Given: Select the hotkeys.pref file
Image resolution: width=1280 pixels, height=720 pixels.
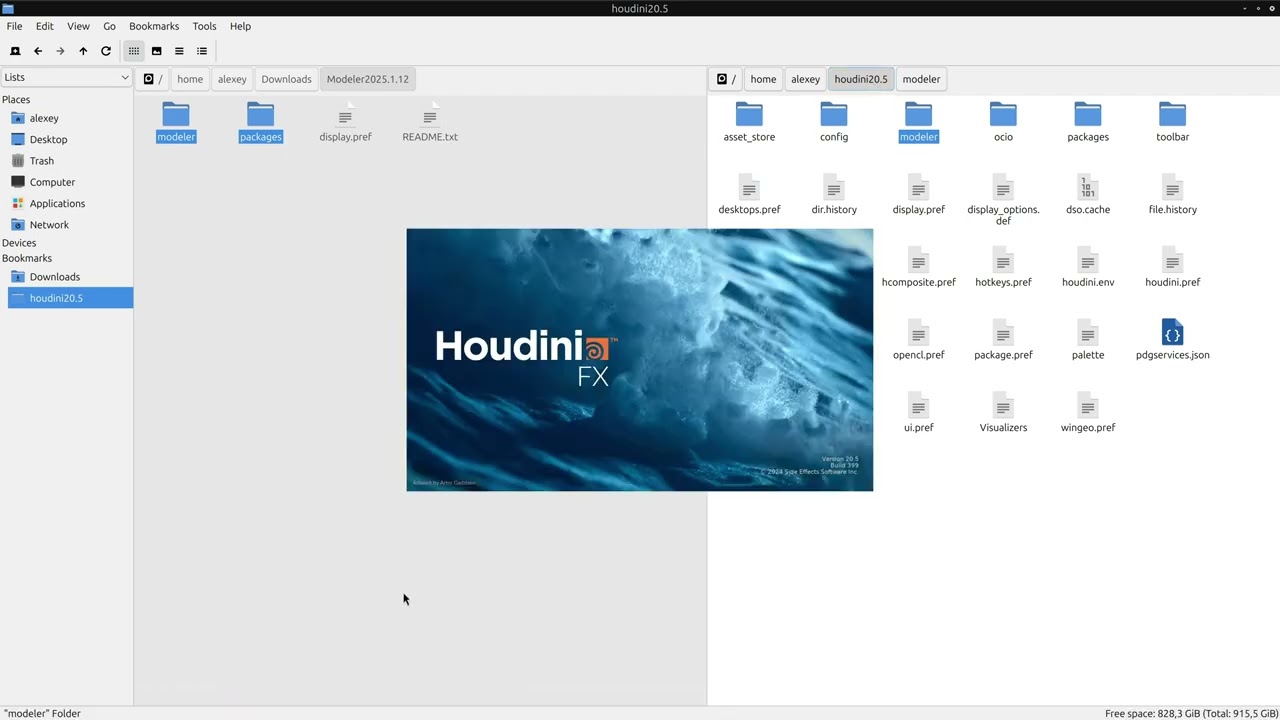Looking at the screenshot, I should pyautogui.click(x=1003, y=268).
